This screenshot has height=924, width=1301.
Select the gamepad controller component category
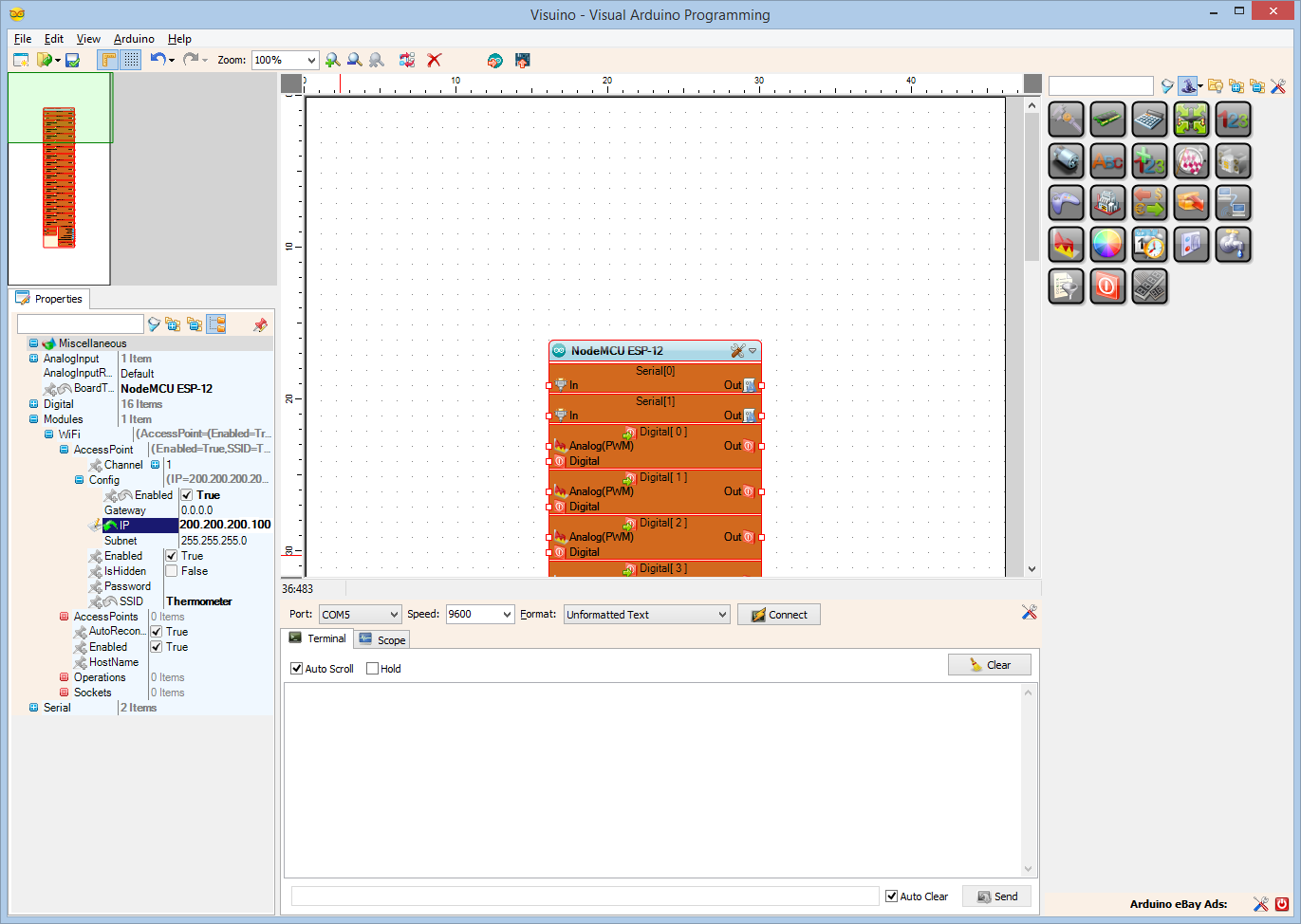click(1067, 203)
